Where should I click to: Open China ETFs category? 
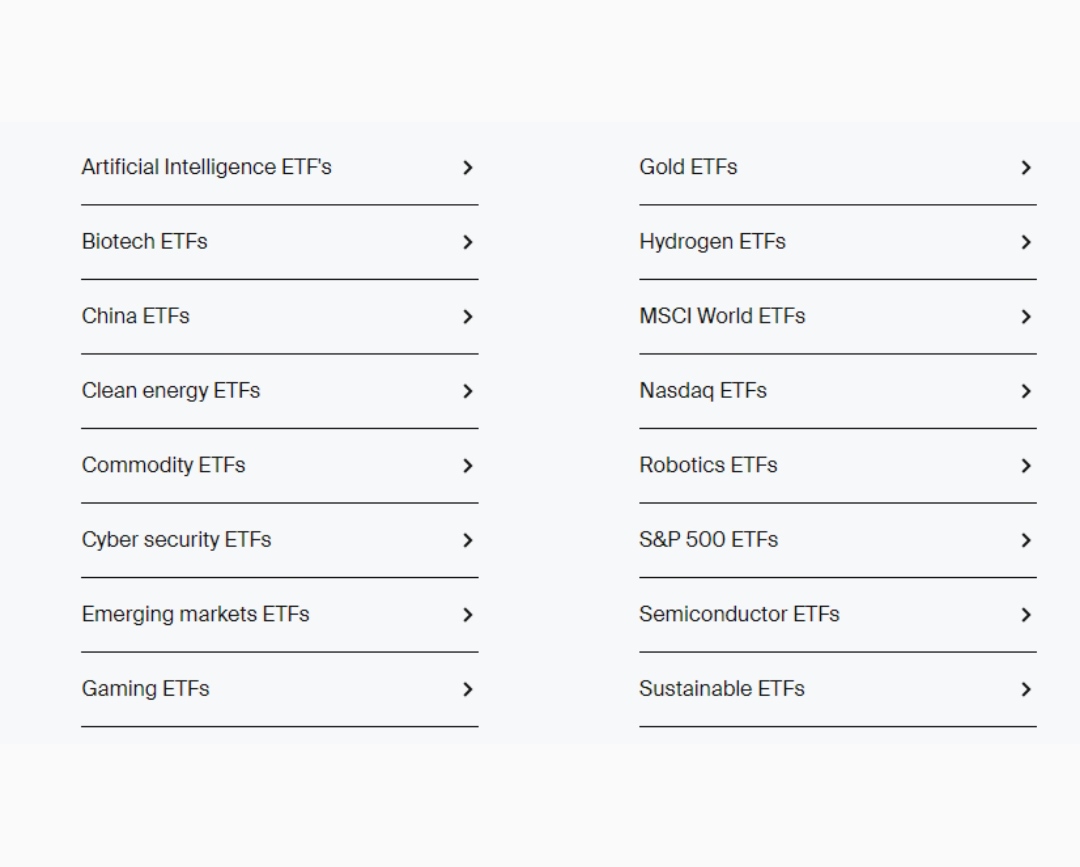pos(280,317)
